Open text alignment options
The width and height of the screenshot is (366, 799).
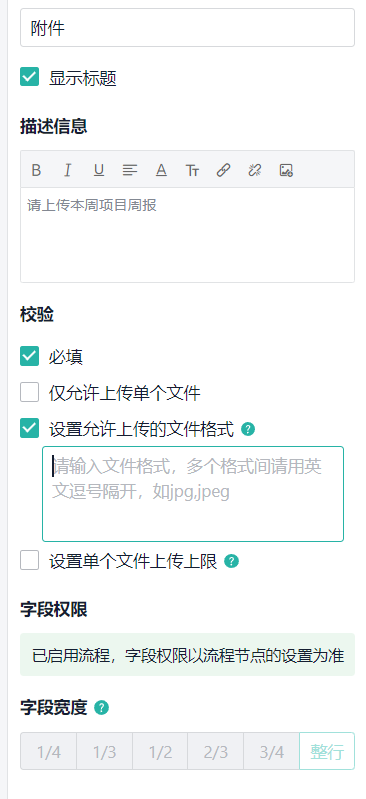(130, 170)
